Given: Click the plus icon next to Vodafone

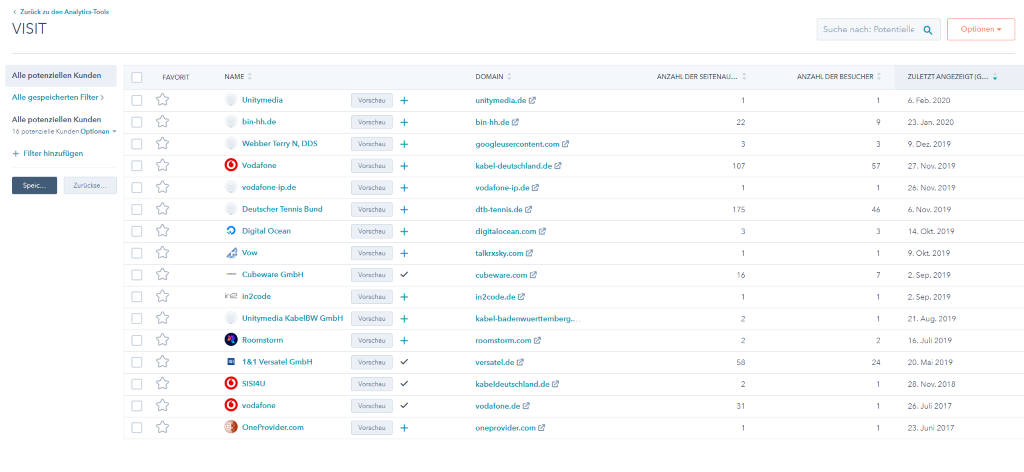Looking at the screenshot, I should point(404,165).
